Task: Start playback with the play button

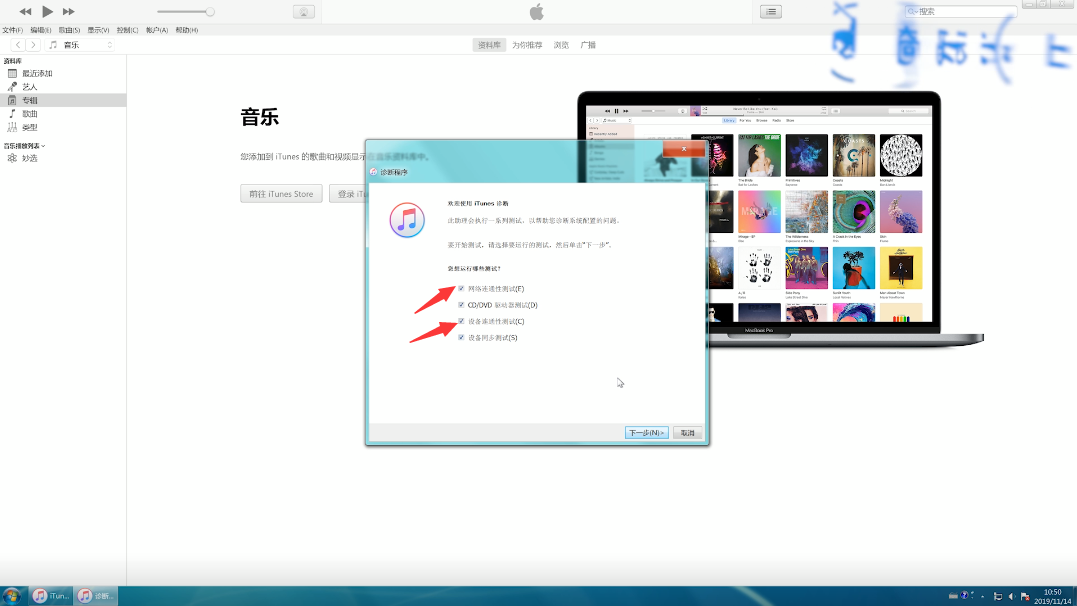Action: tap(47, 12)
